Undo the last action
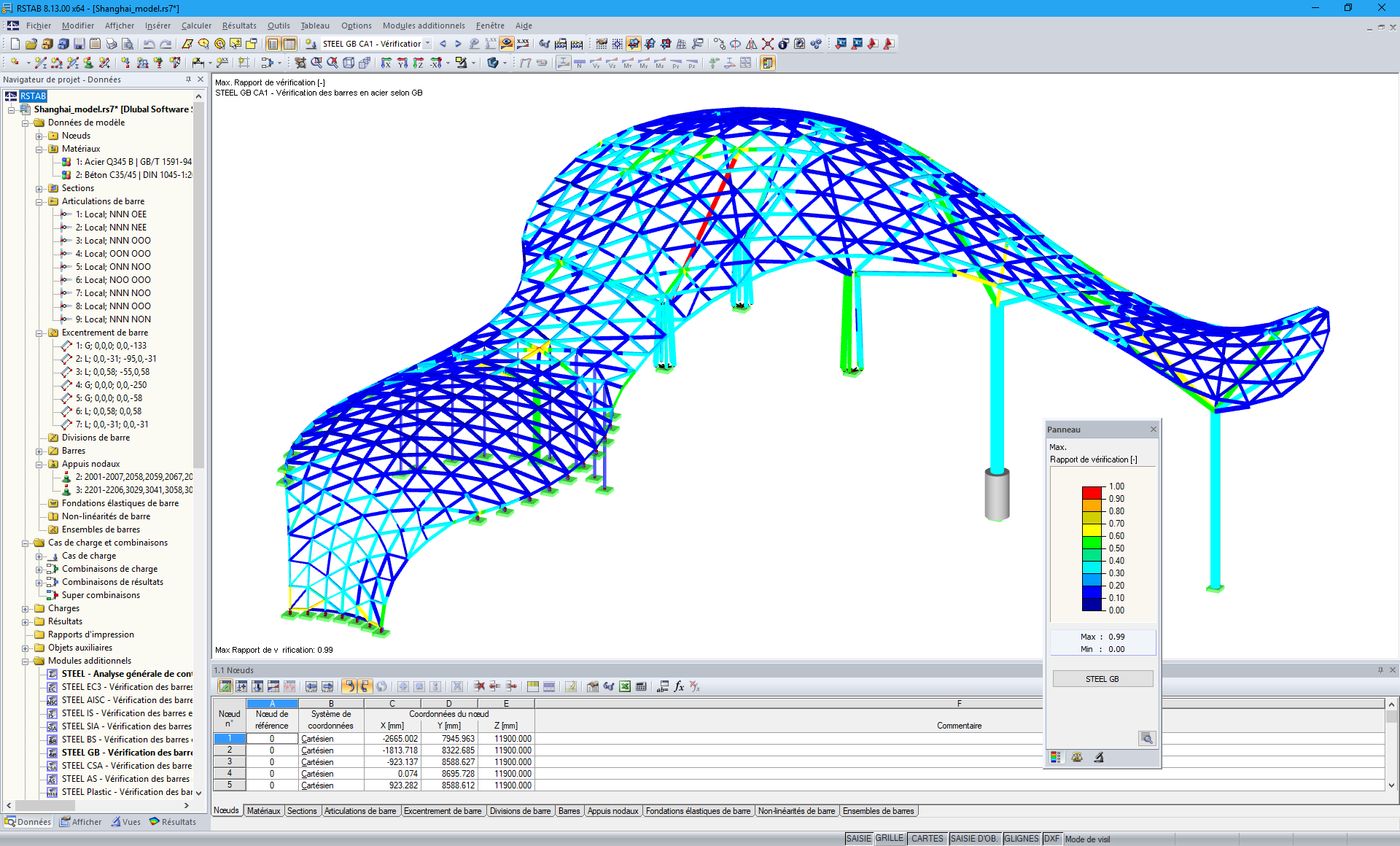This screenshot has height=846, width=1400. point(148,44)
